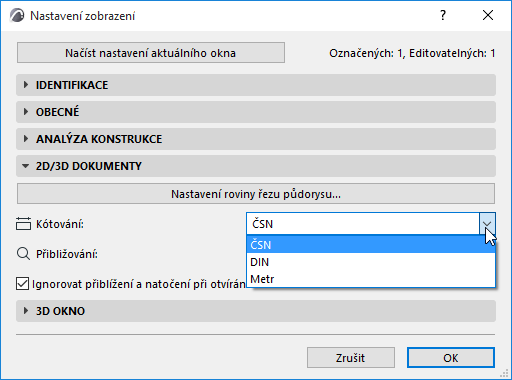Screen dimensions: 512x380
Task: Pick Metr from the dropdown list
Action: 371,279
